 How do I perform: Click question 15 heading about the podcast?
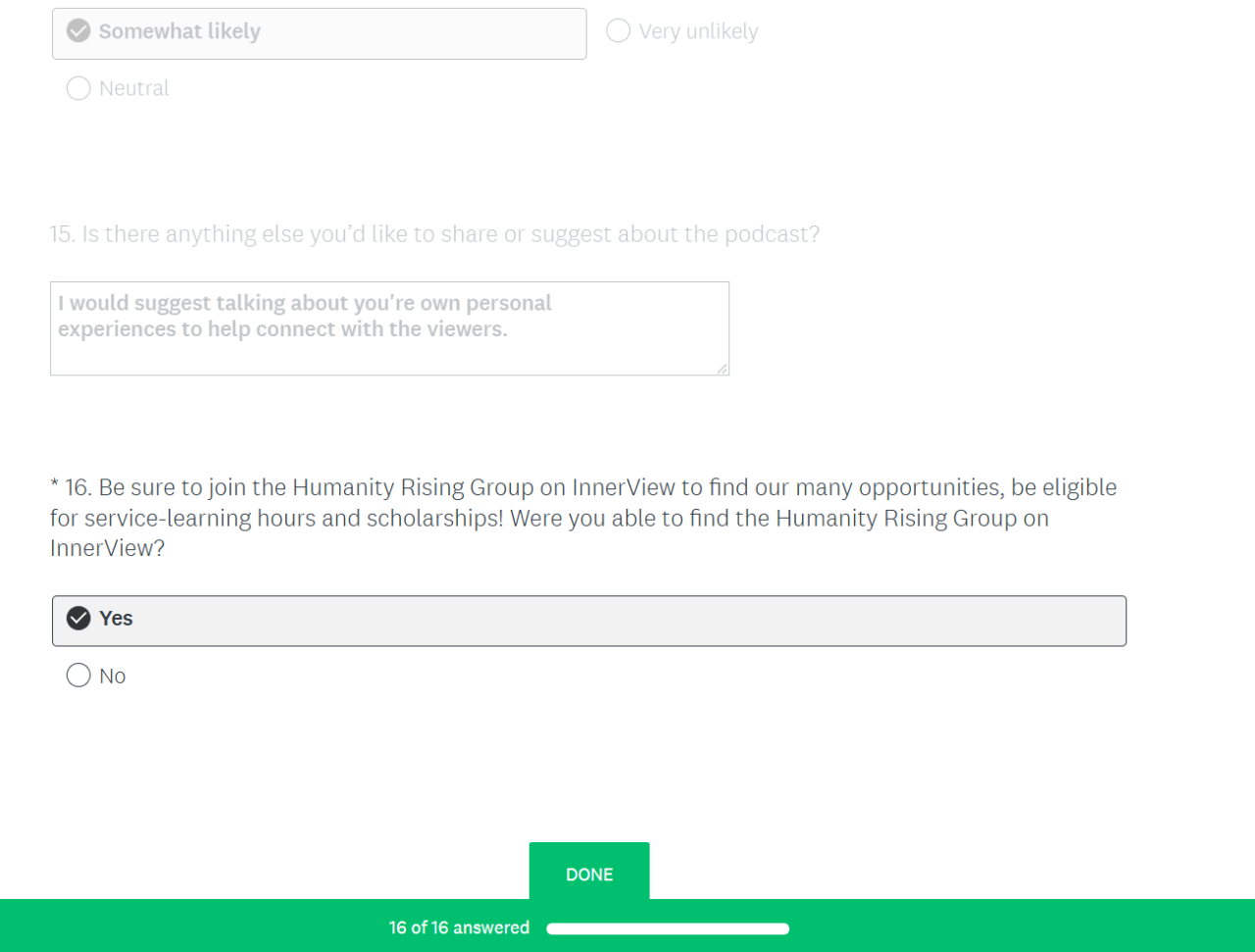tap(434, 234)
